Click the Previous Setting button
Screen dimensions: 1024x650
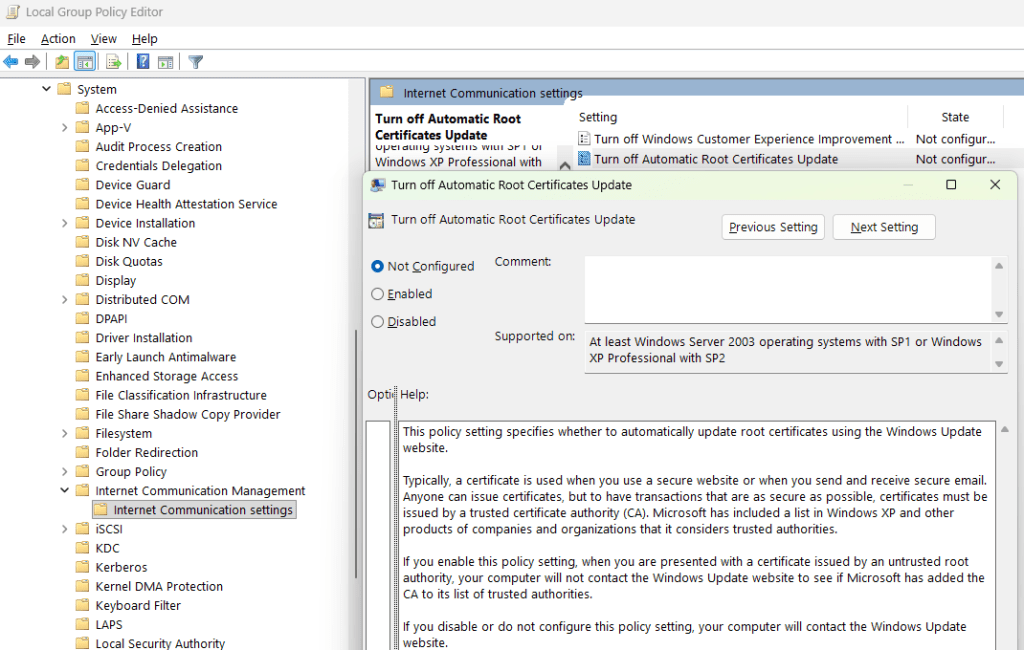point(773,227)
